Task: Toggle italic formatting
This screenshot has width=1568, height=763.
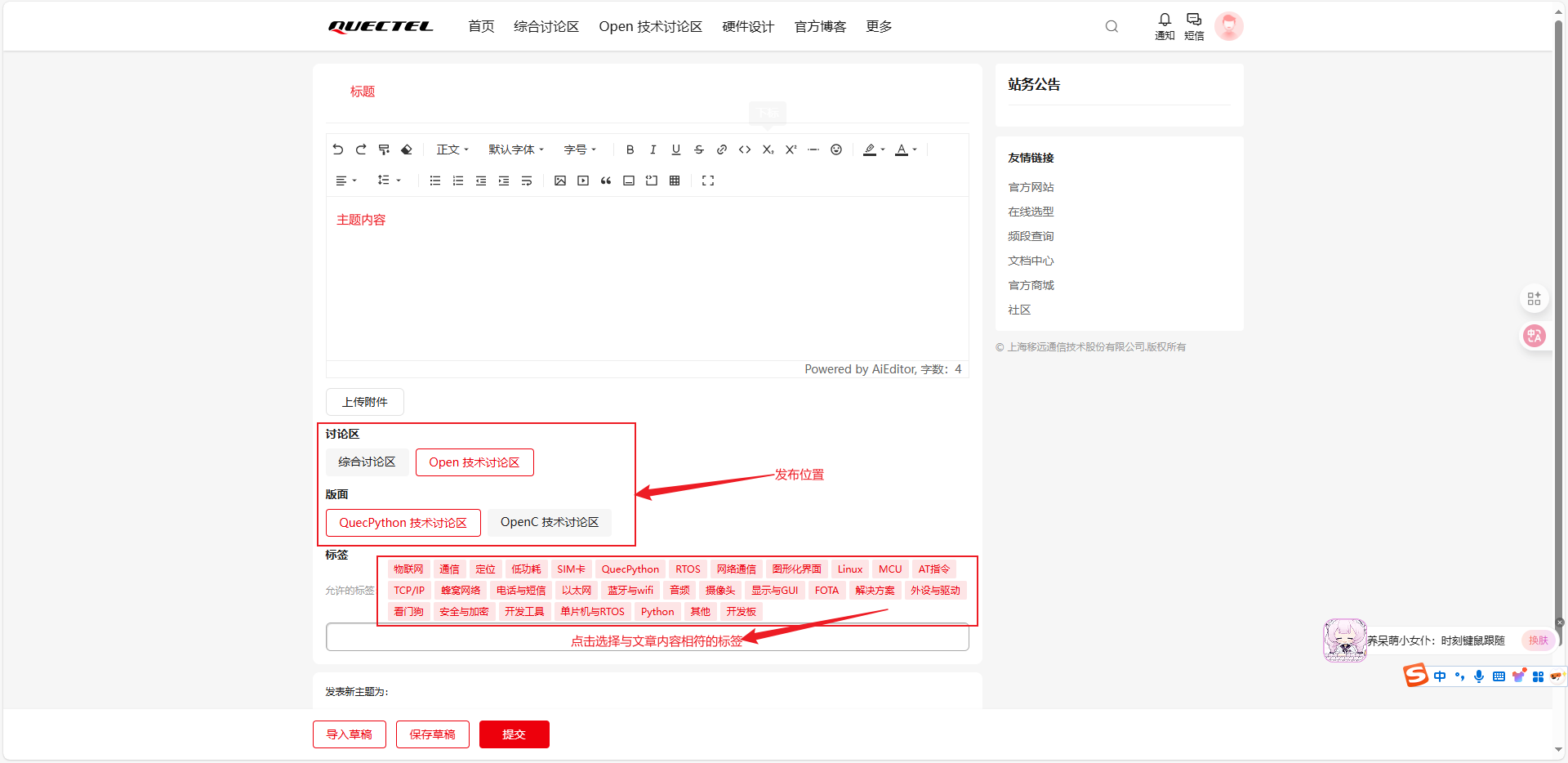Action: tap(653, 149)
